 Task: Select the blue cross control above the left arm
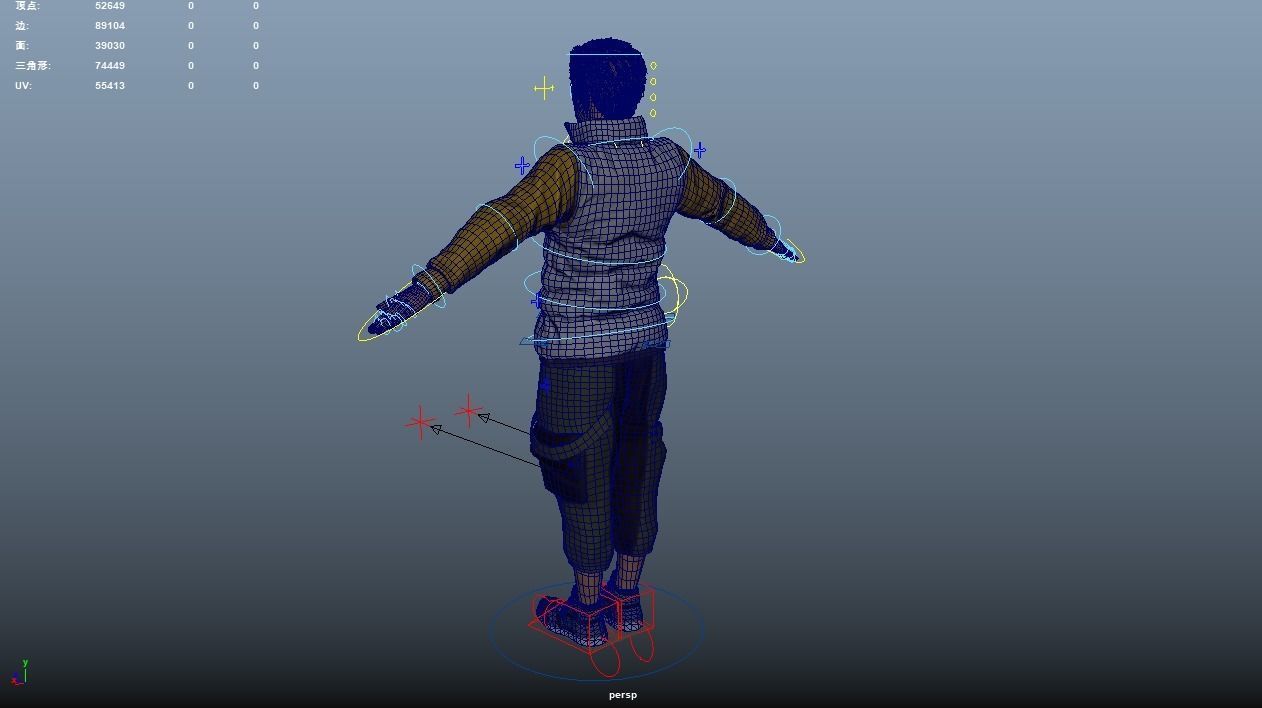point(522,165)
